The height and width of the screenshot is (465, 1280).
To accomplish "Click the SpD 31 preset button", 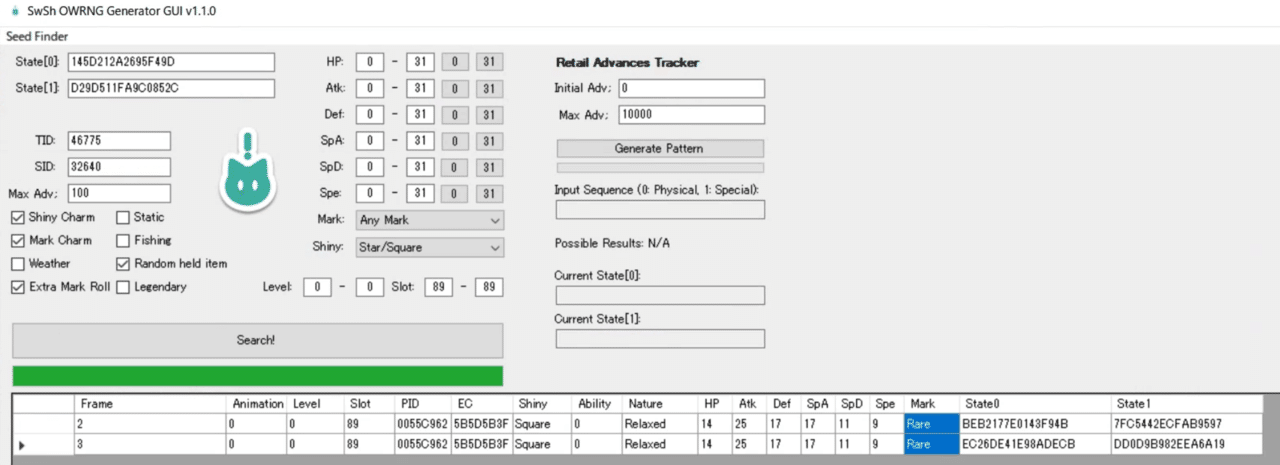I will (490, 166).
